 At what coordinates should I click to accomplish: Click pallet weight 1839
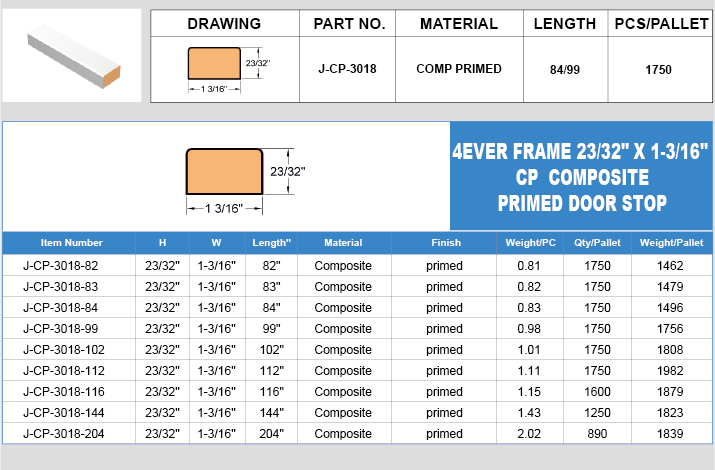tap(670, 434)
